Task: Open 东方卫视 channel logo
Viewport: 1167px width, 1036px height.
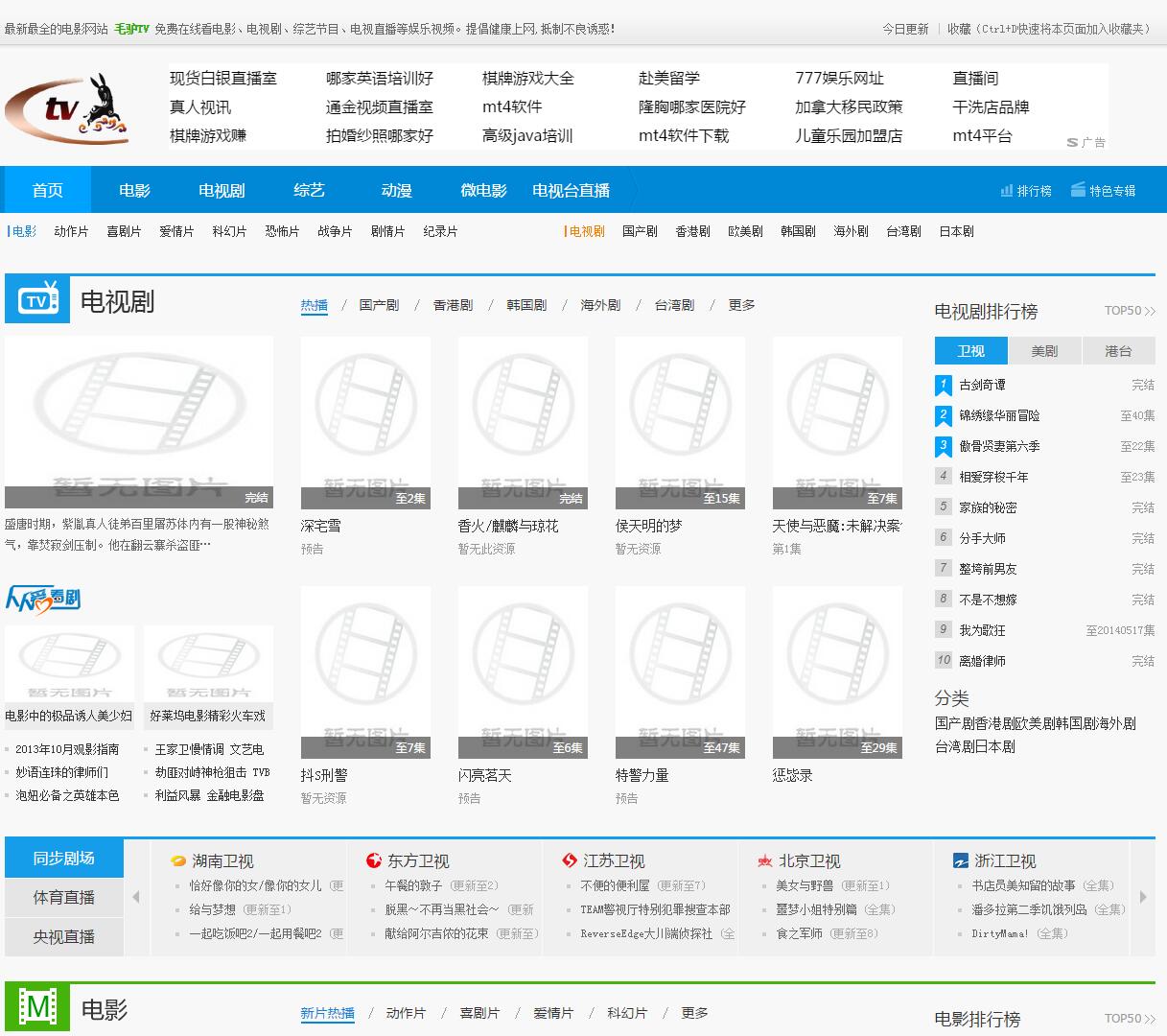Action: [x=374, y=861]
